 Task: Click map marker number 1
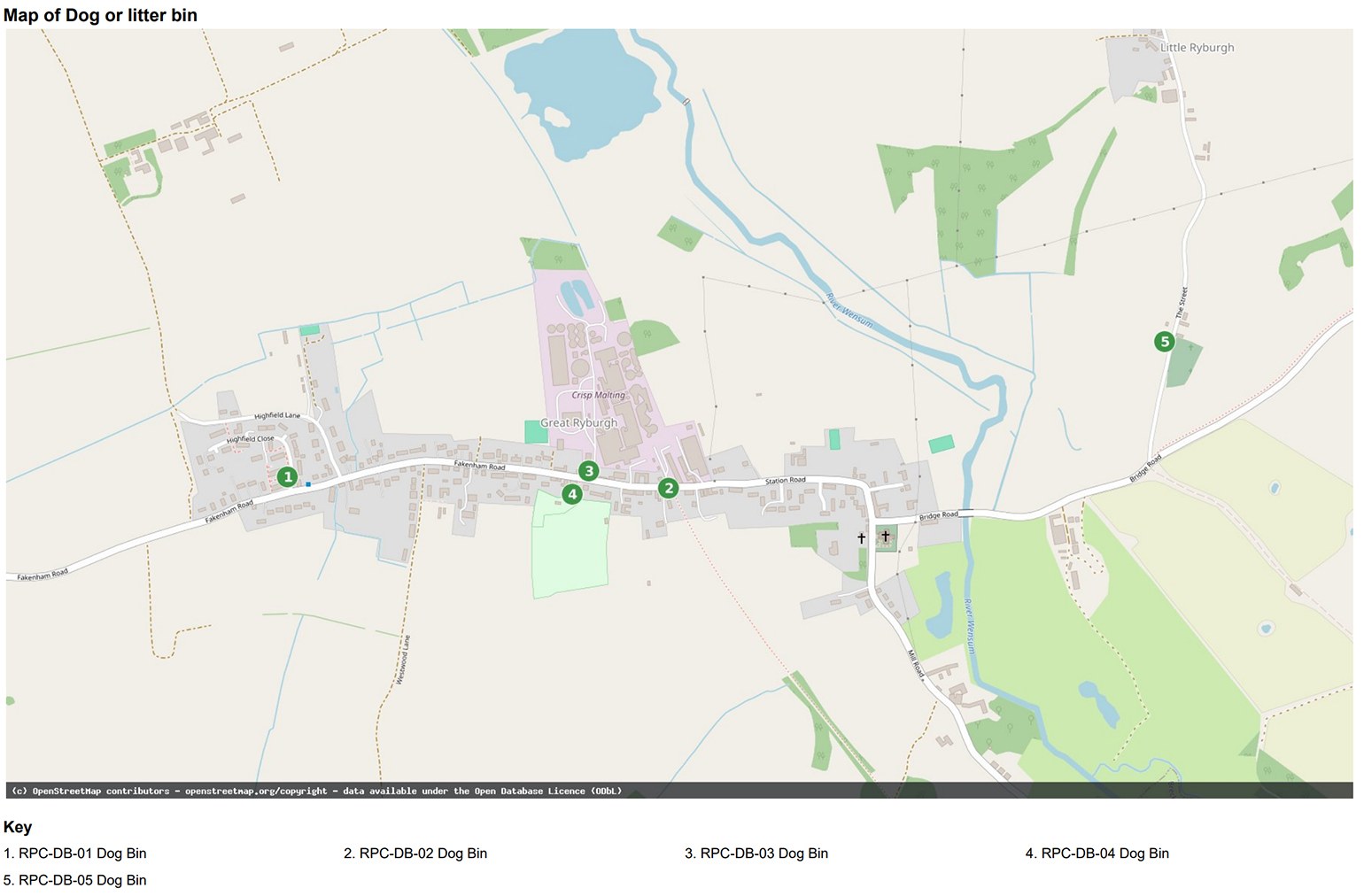[287, 477]
